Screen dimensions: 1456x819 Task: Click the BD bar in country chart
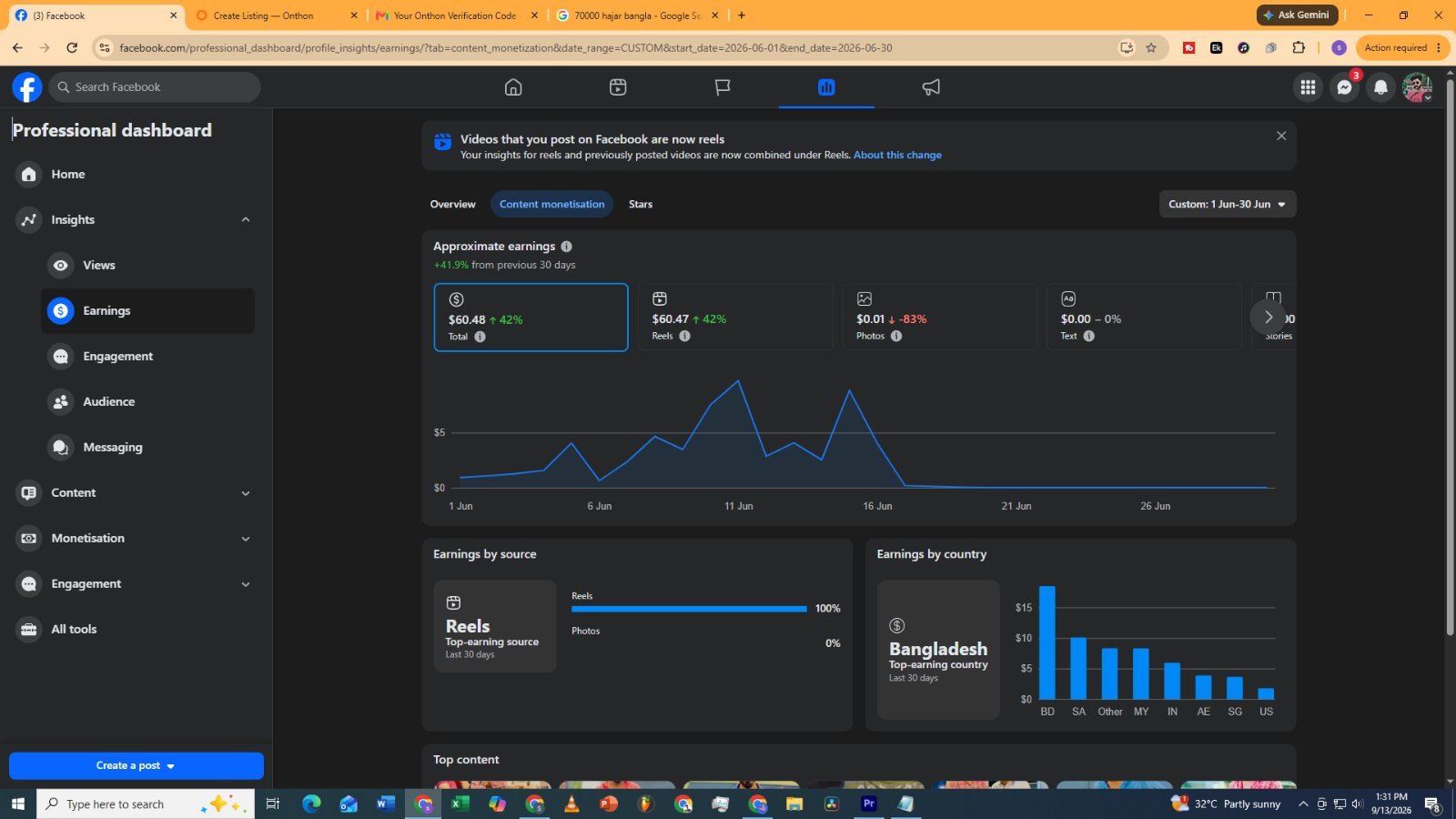click(1047, 642)
